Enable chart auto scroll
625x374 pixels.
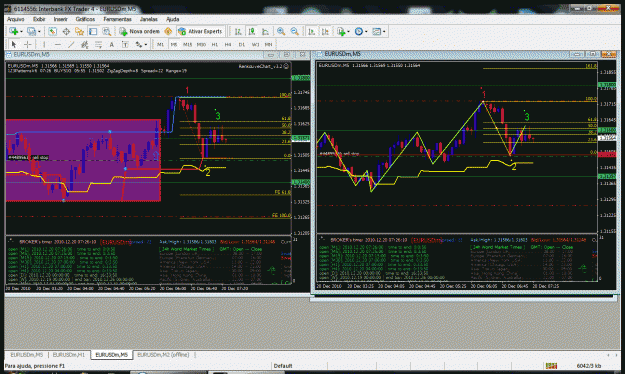(312, 31)
